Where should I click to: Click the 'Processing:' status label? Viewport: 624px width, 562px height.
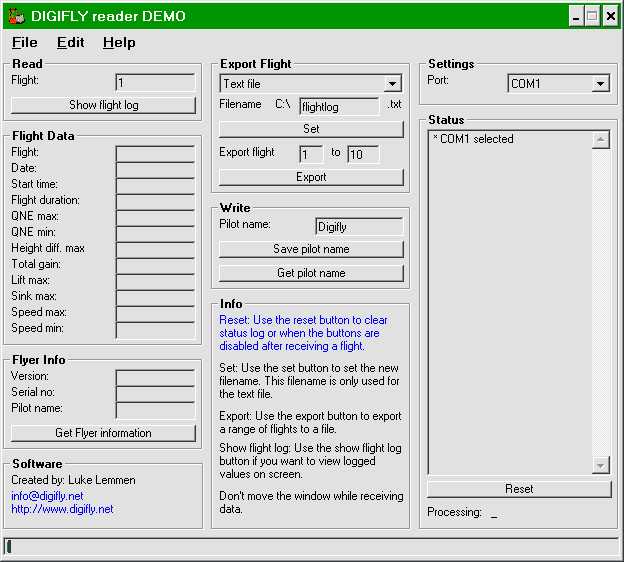tap(454, 512)
